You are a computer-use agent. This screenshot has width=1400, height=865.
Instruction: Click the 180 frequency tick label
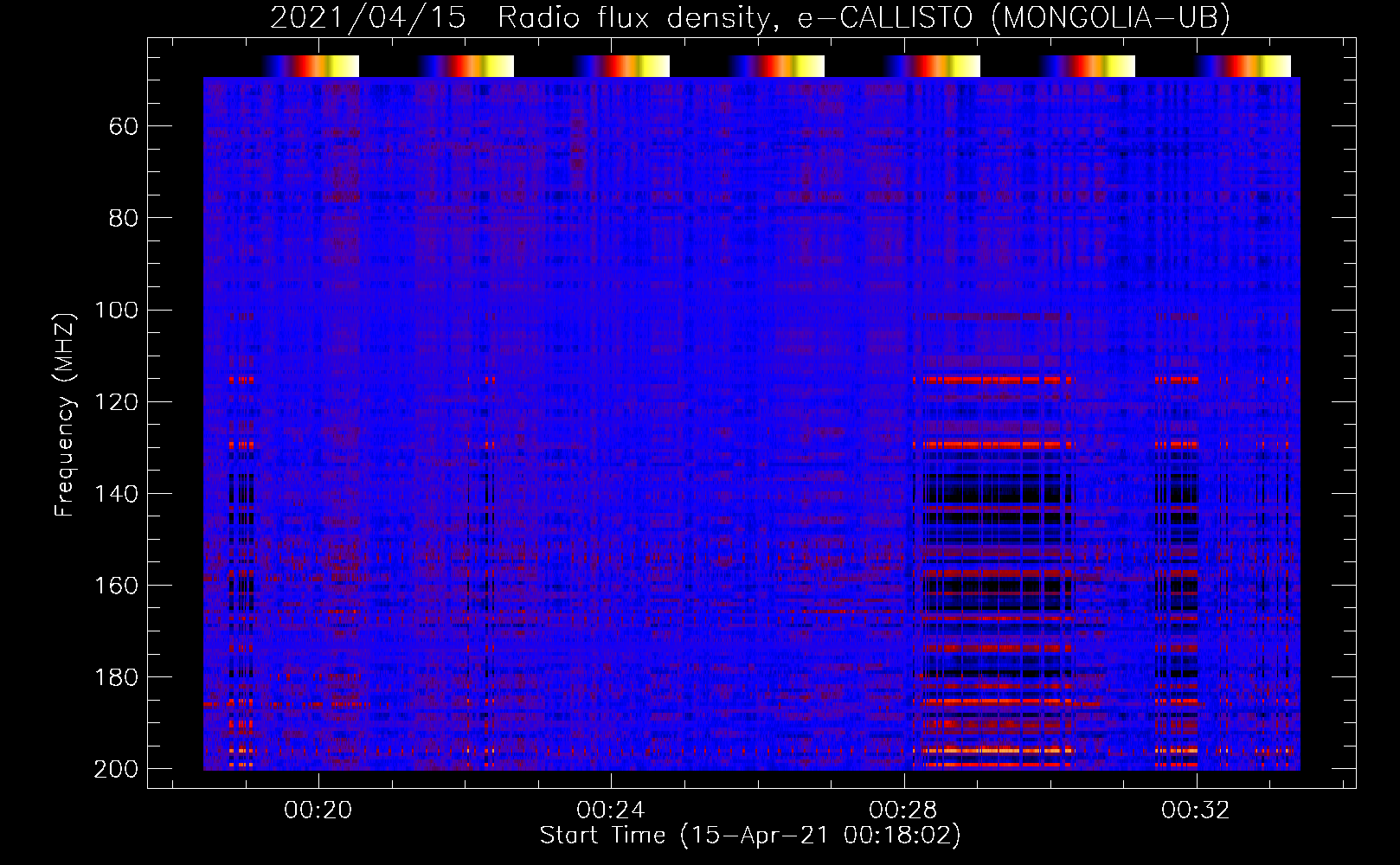point(116,676)
